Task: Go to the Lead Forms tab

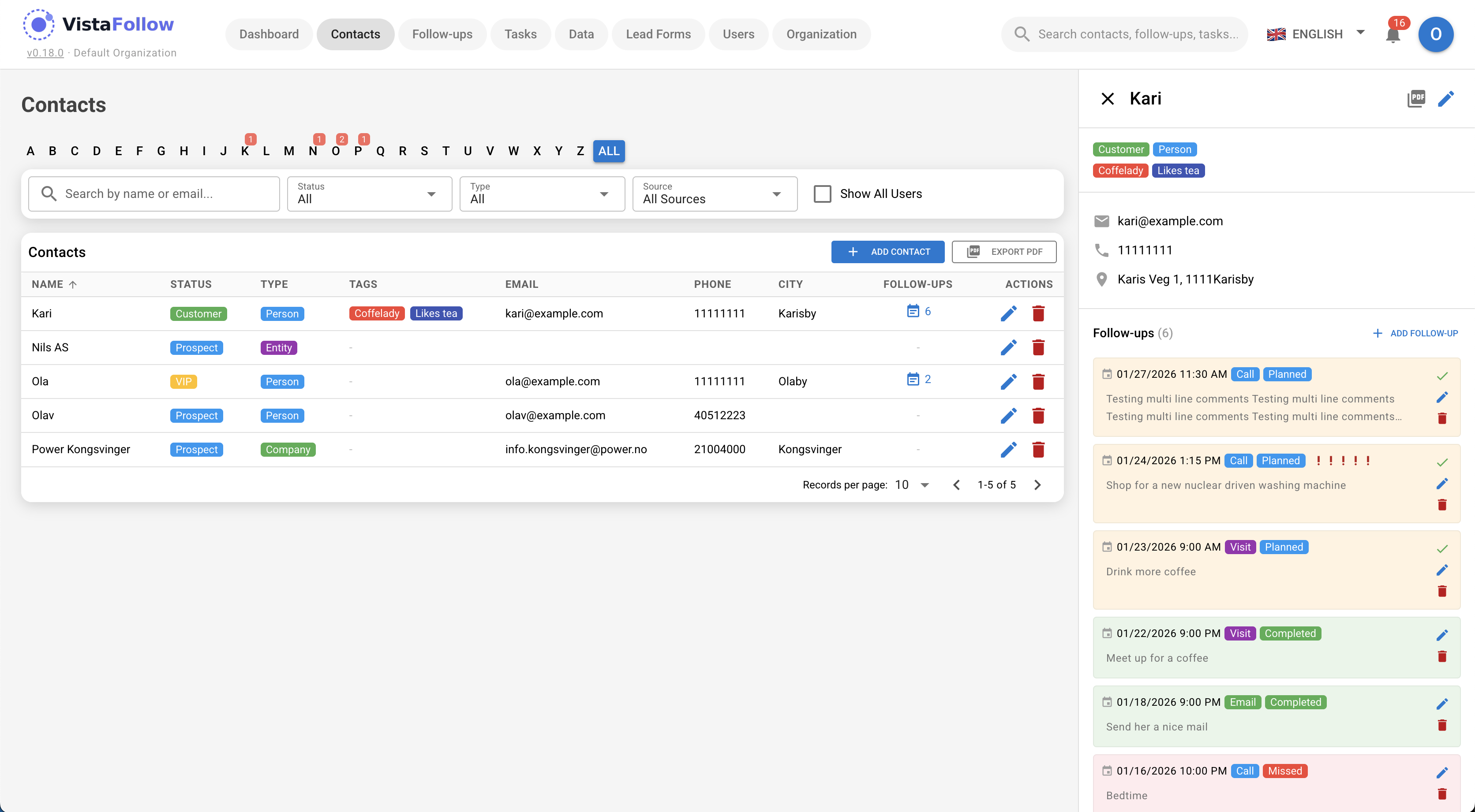Action: pyautogui.click(x=658, y=34)
